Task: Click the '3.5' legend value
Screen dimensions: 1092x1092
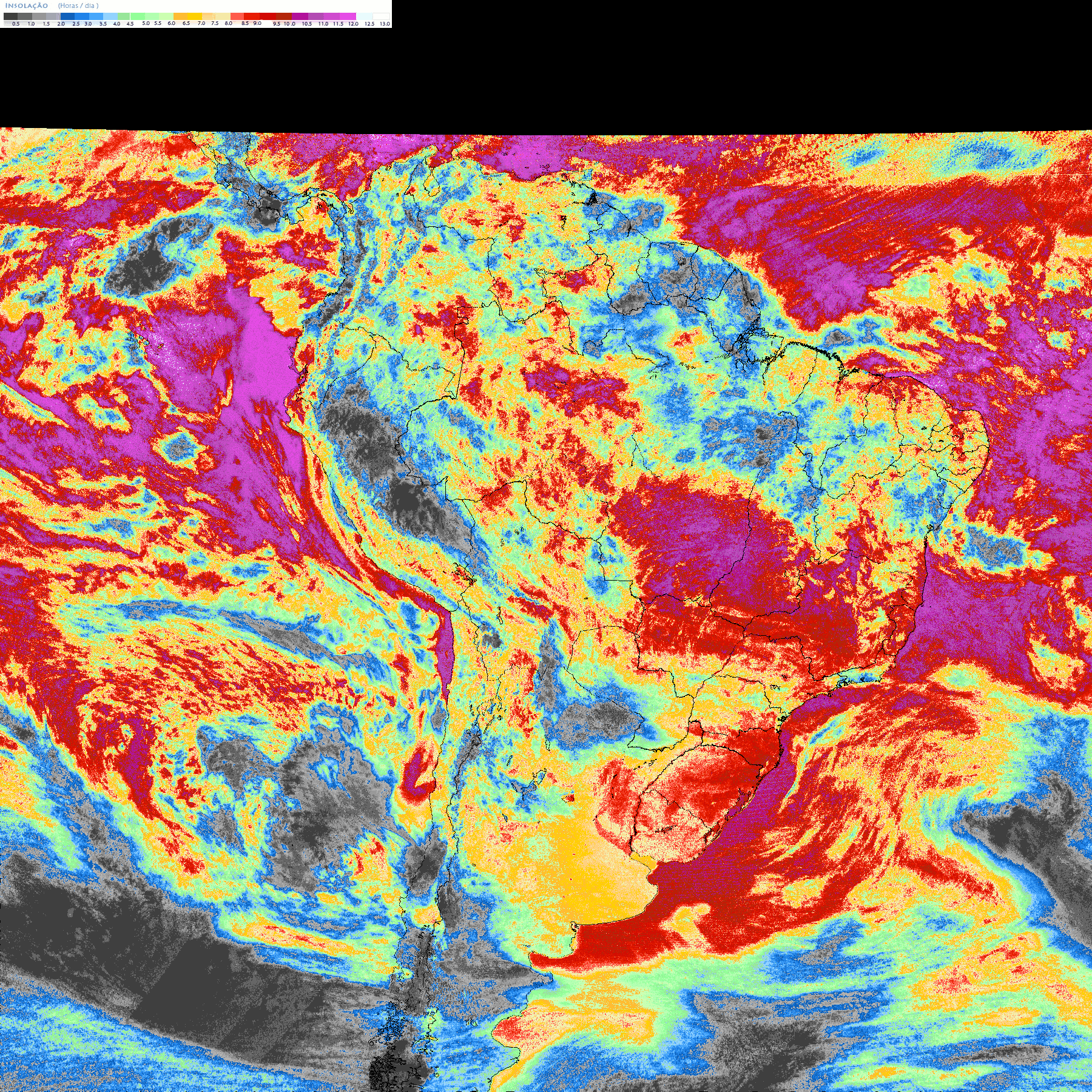Action: pos(103,24)
